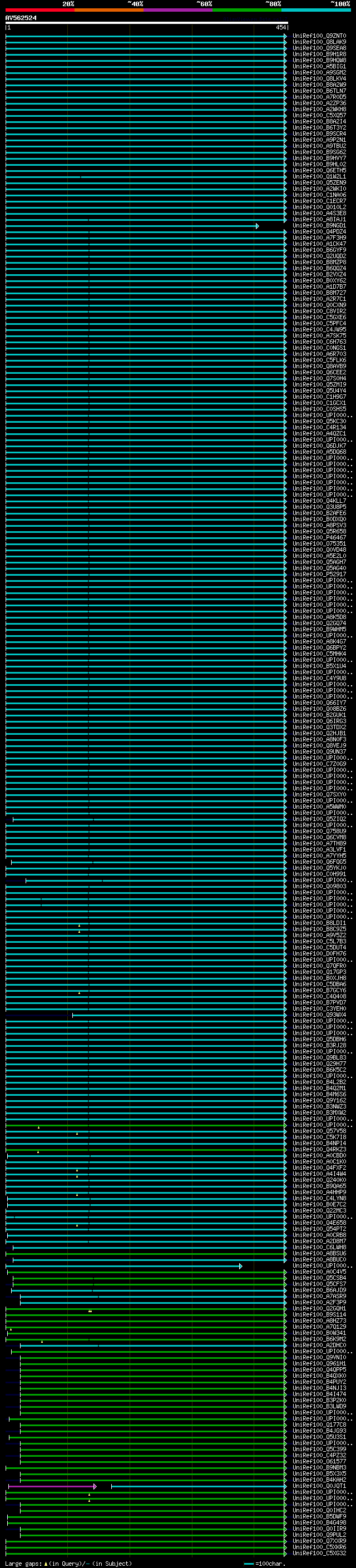356x1568 pixels.
Task: Select the UniRef100_Q6BPY2 label
Action: point(319,647)
